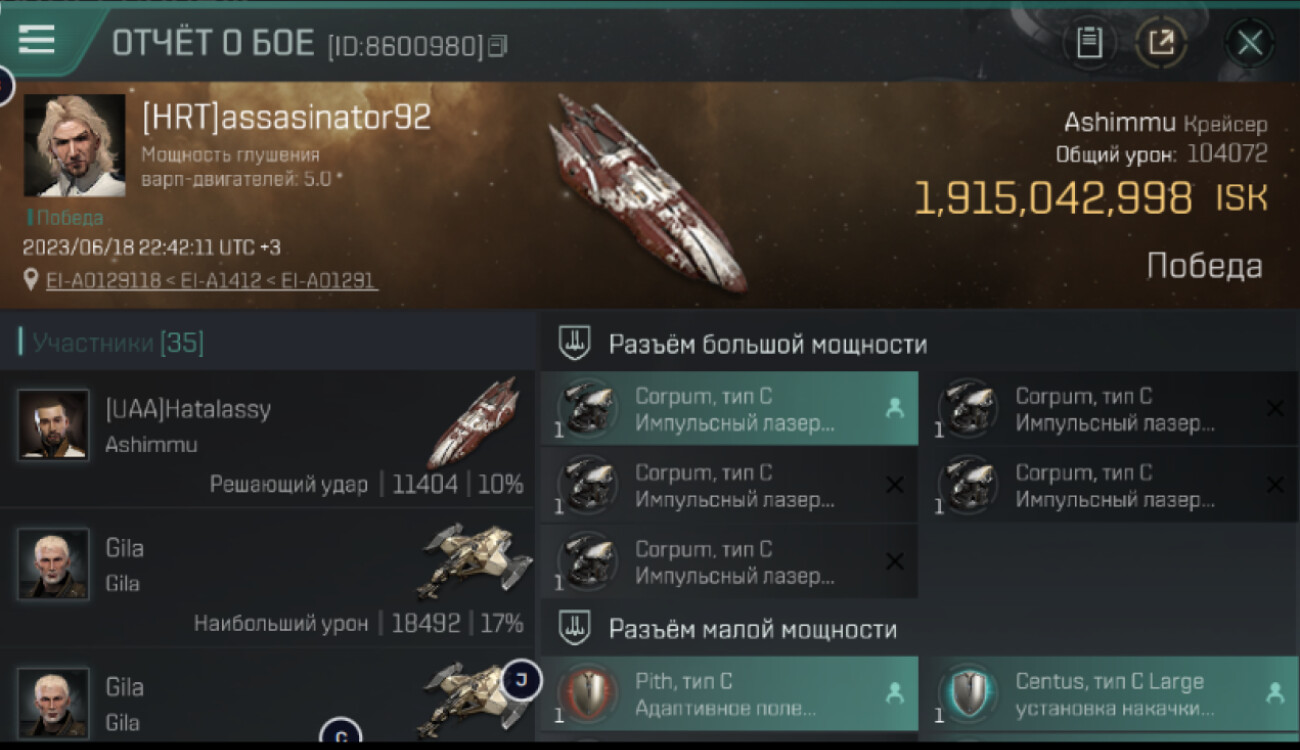1300x750 pixels.
Task: Open the clipboard report icon
Action: (x=1089, y=43)
